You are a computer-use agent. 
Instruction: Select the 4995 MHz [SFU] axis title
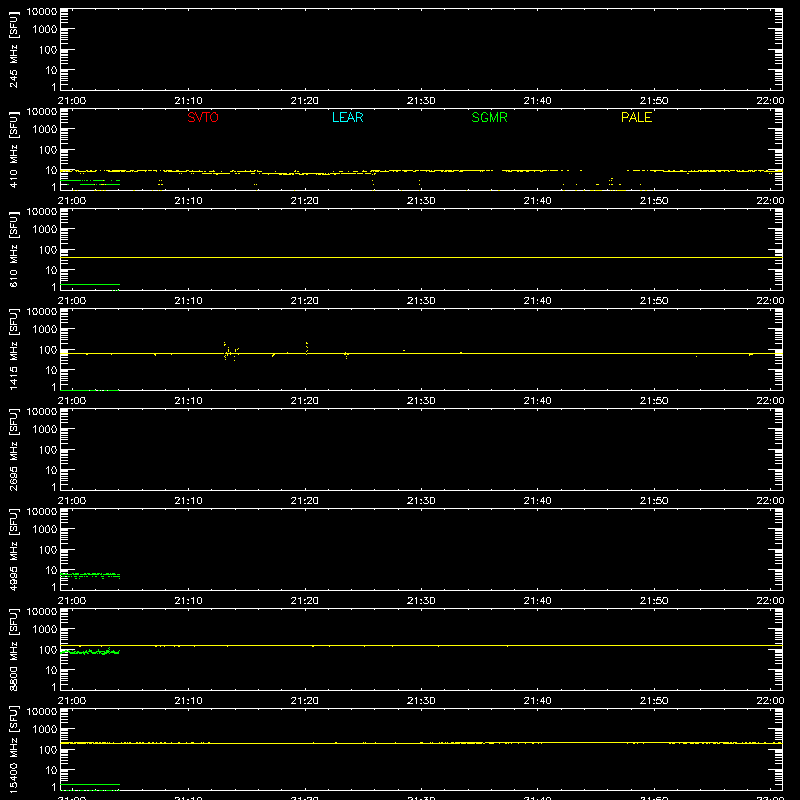click(14, 549)
